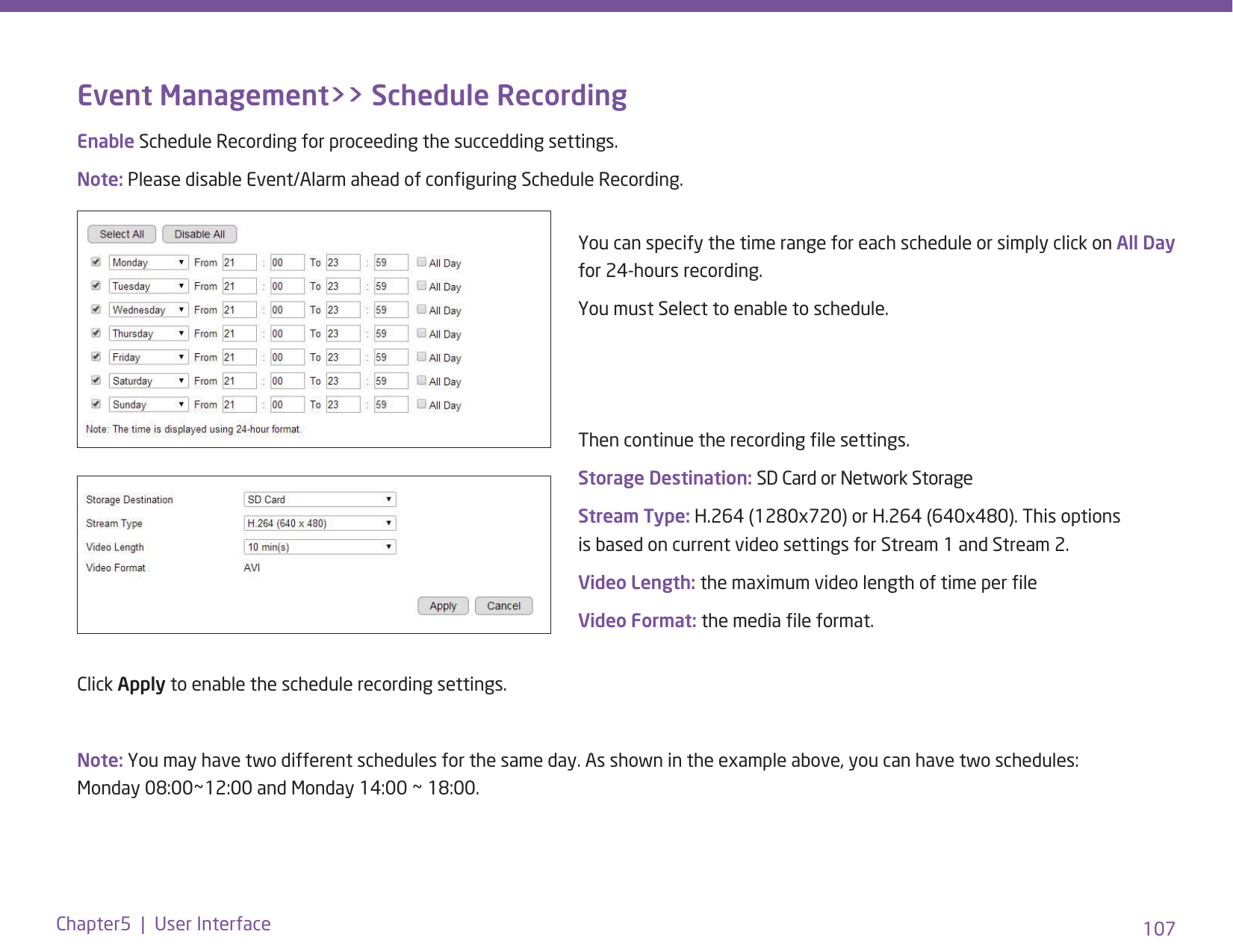
Task: Check All Day for the Saturday row
Action: 422,380
